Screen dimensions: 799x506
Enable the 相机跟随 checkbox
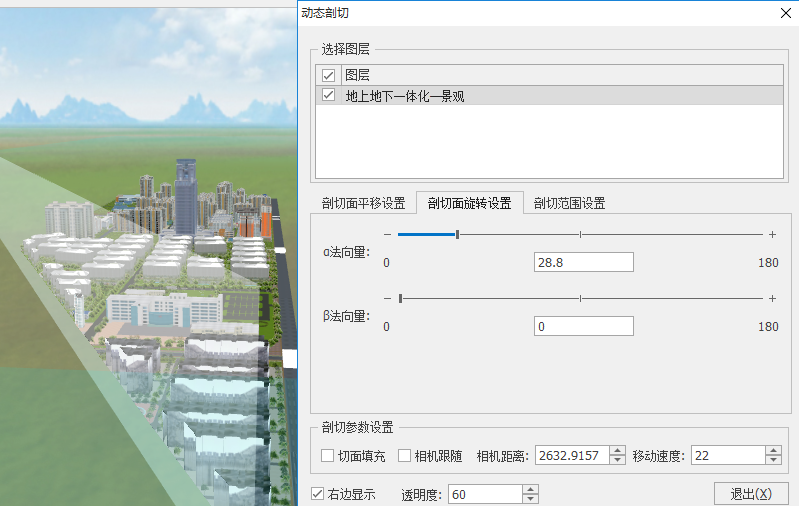point(405,456)
